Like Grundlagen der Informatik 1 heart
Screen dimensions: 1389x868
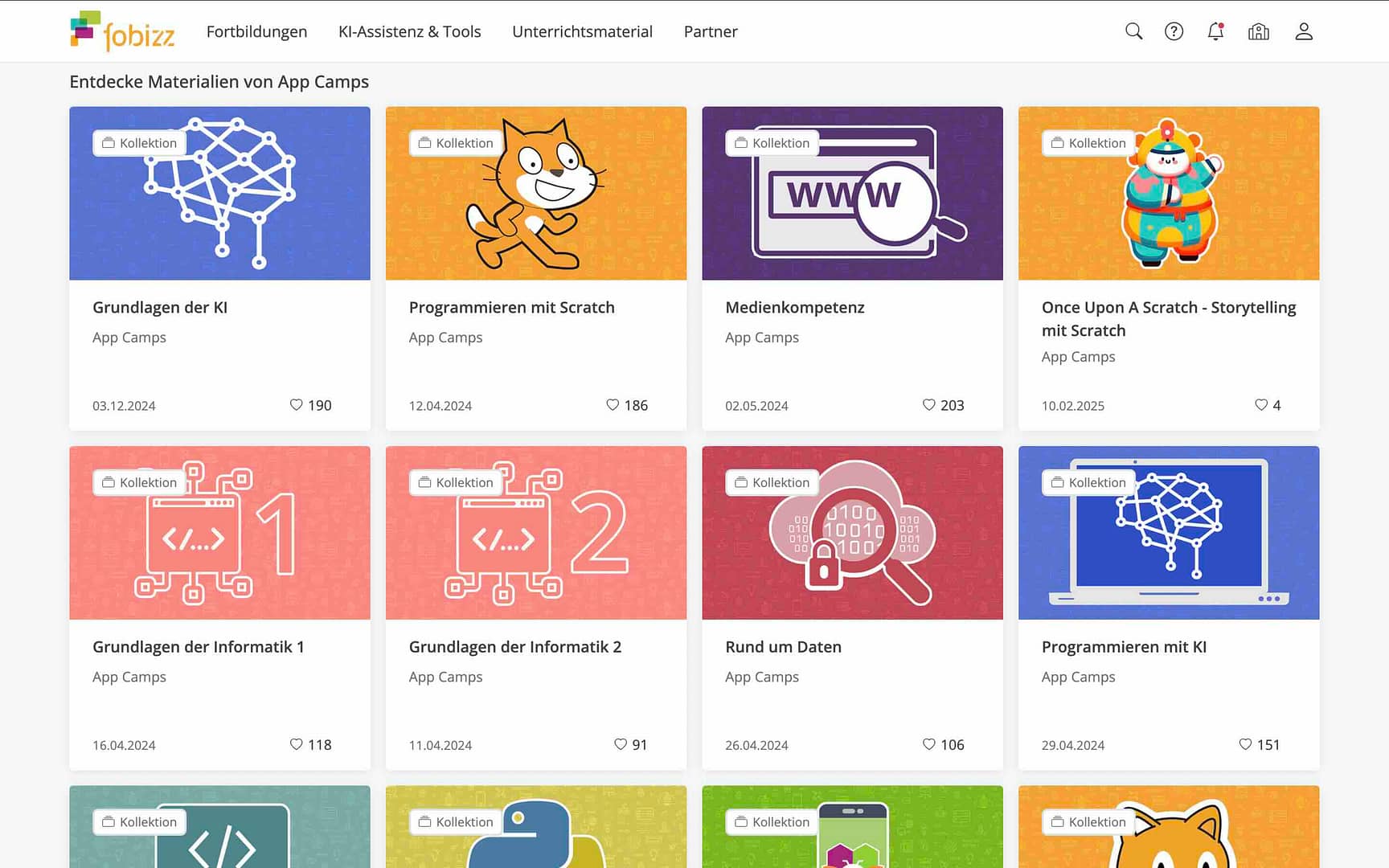pyautogui.click(x=296, y=744)
